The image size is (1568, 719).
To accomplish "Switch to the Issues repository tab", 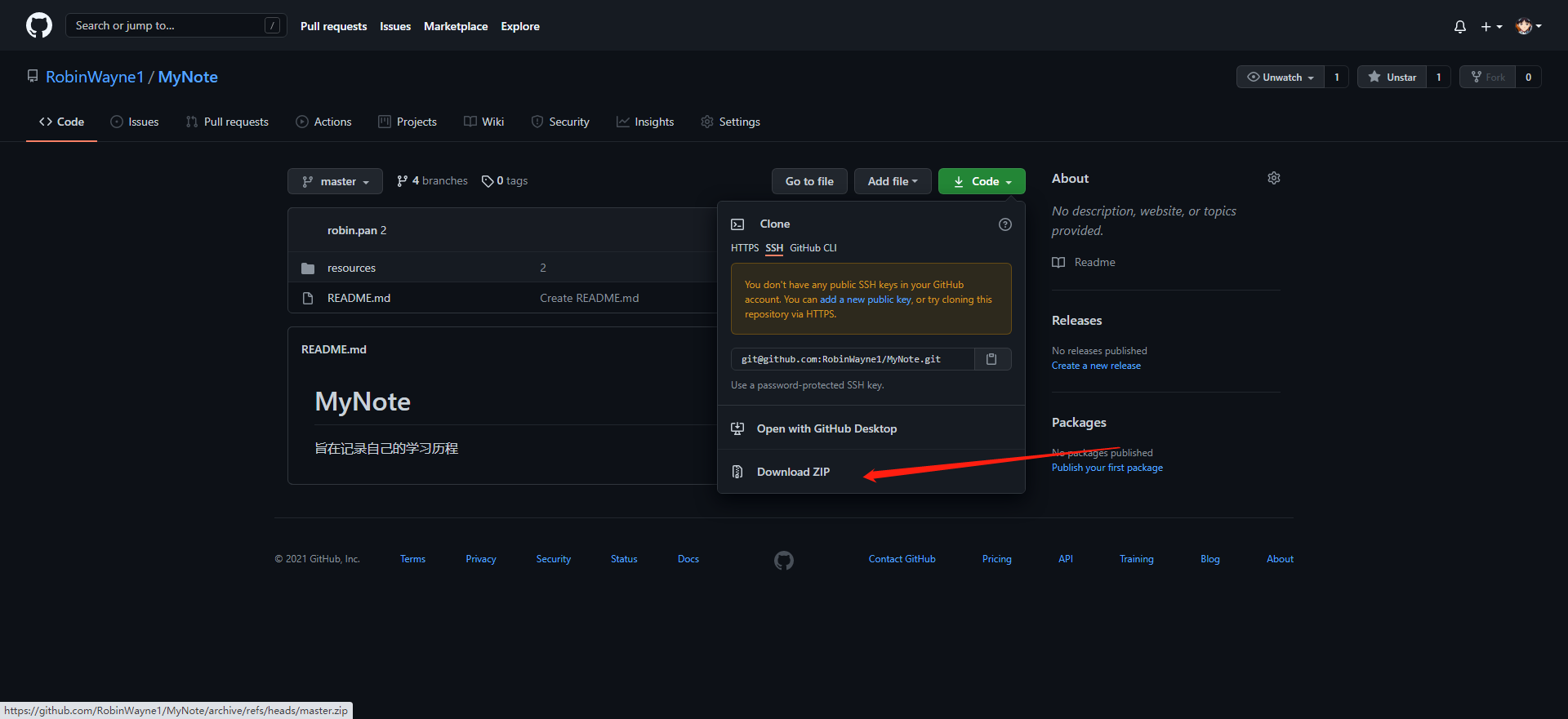I will tap(135, 122).
